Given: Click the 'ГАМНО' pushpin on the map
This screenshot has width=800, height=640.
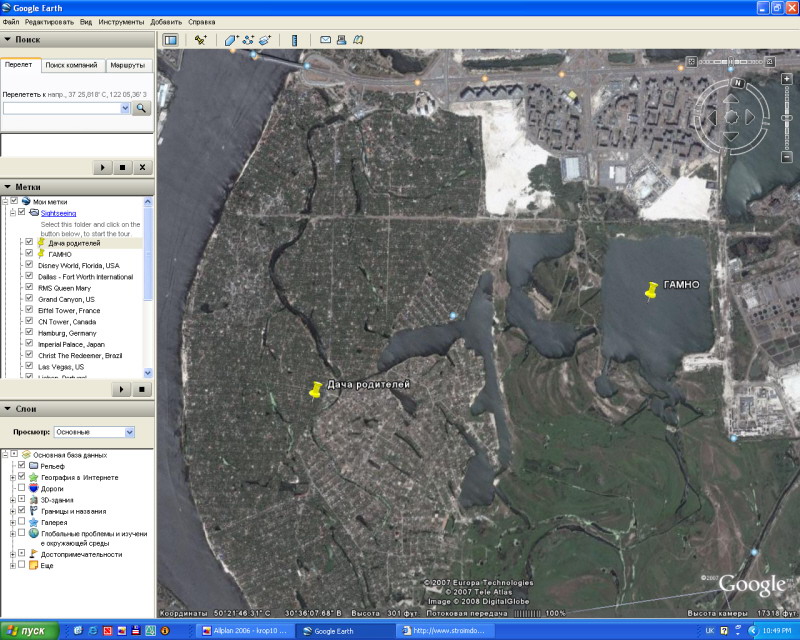Looking at the screenshot, I should (651, 291).
